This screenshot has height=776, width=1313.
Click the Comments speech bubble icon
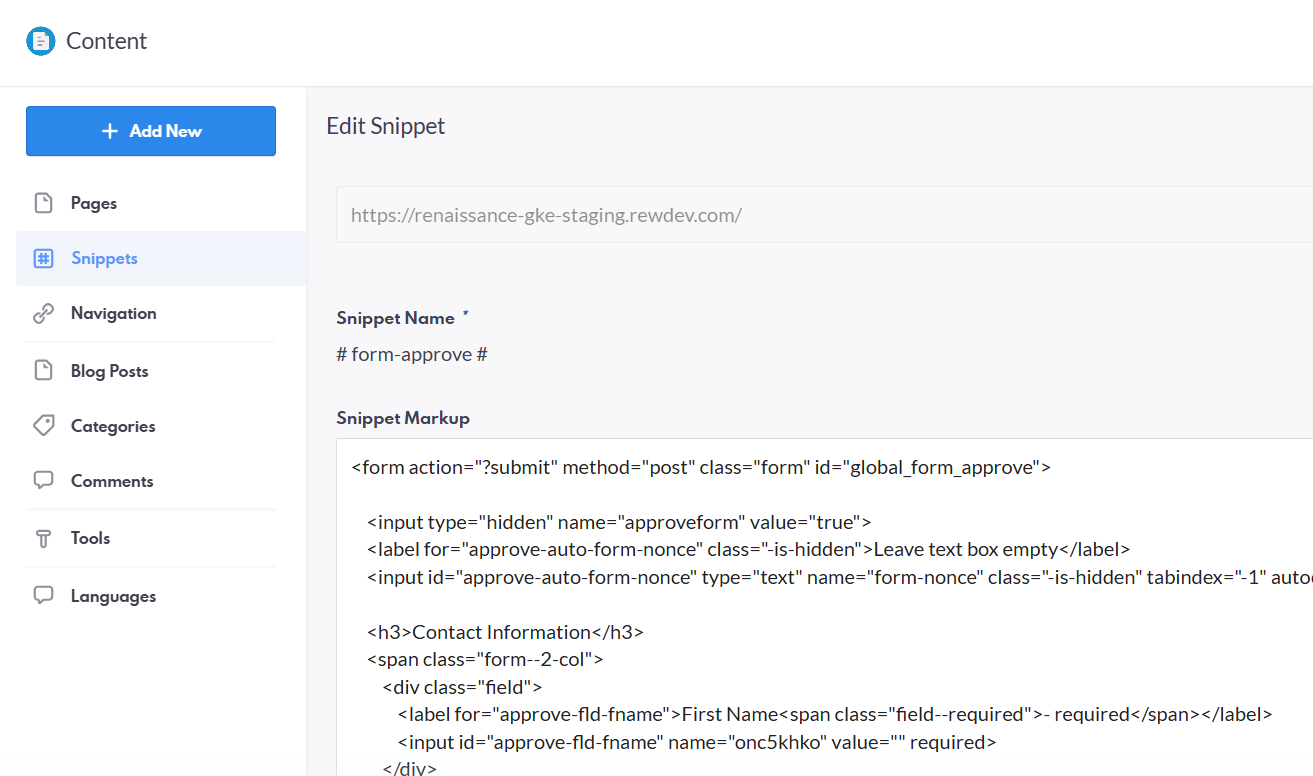coord(43,481)
